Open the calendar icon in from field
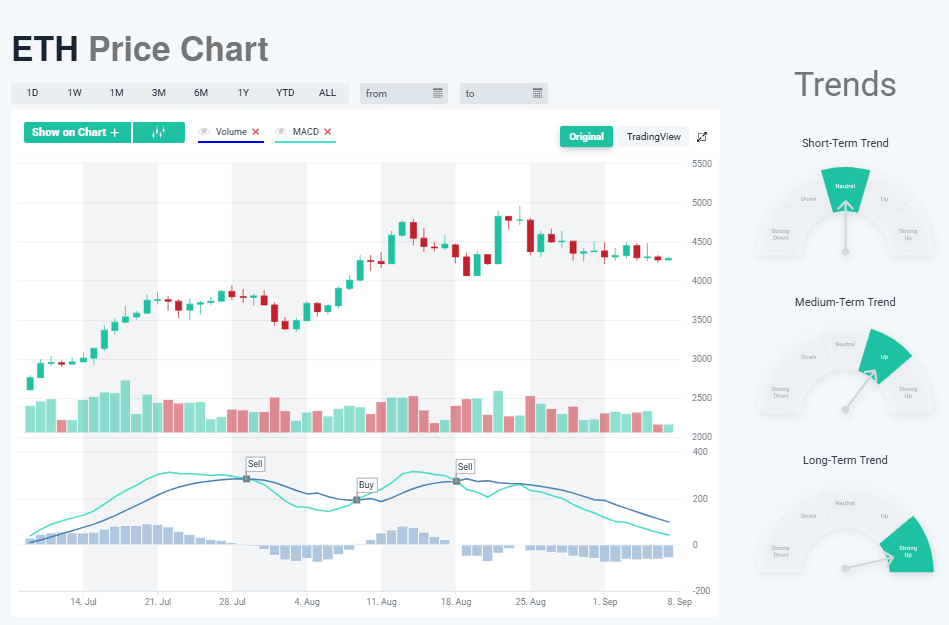The width and height of the screenshot is (949, 625). [438, 93]
